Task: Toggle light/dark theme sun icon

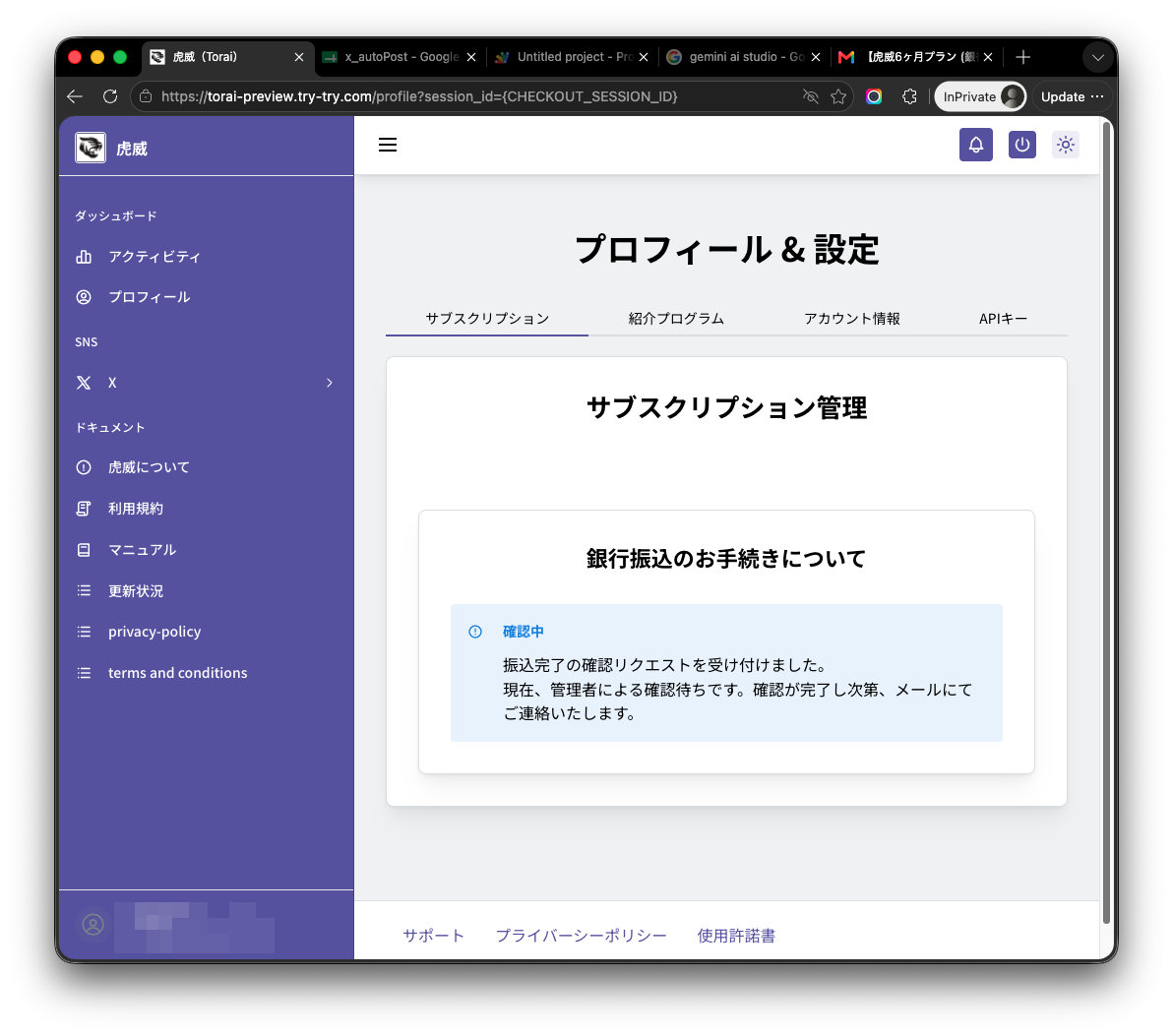Action: (x=1066, y=145)
